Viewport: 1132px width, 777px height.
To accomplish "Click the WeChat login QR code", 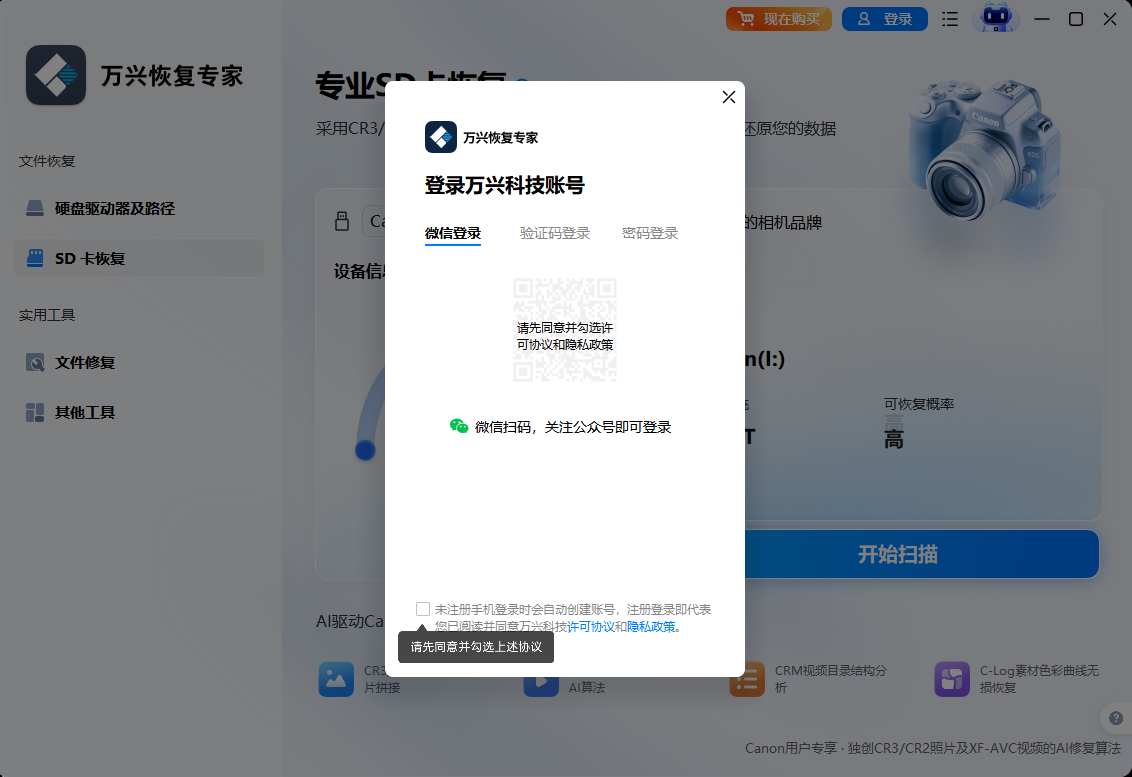I will click(565, 331).
